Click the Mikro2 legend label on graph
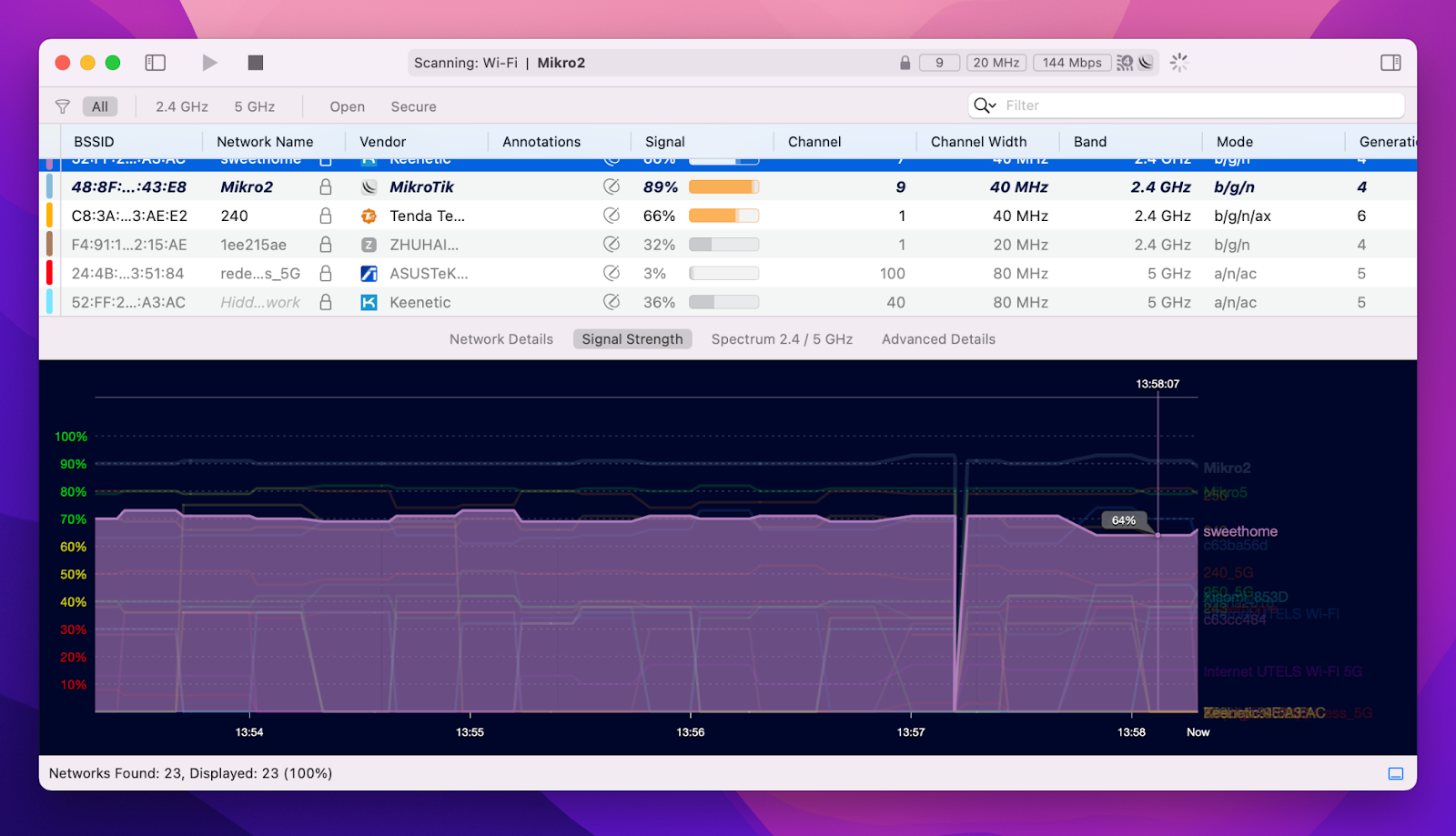The width and height of the screenshot is (1456, 836). [x=1227, y=468]
